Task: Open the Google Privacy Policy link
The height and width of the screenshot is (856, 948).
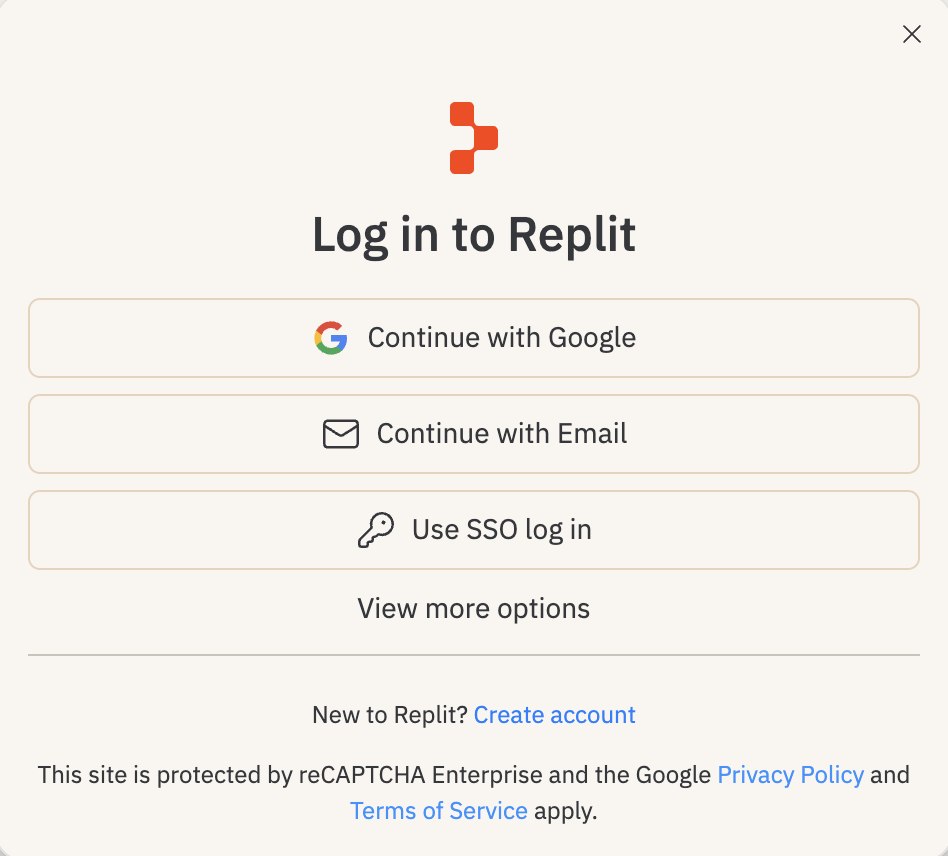Action: [790, 775]
